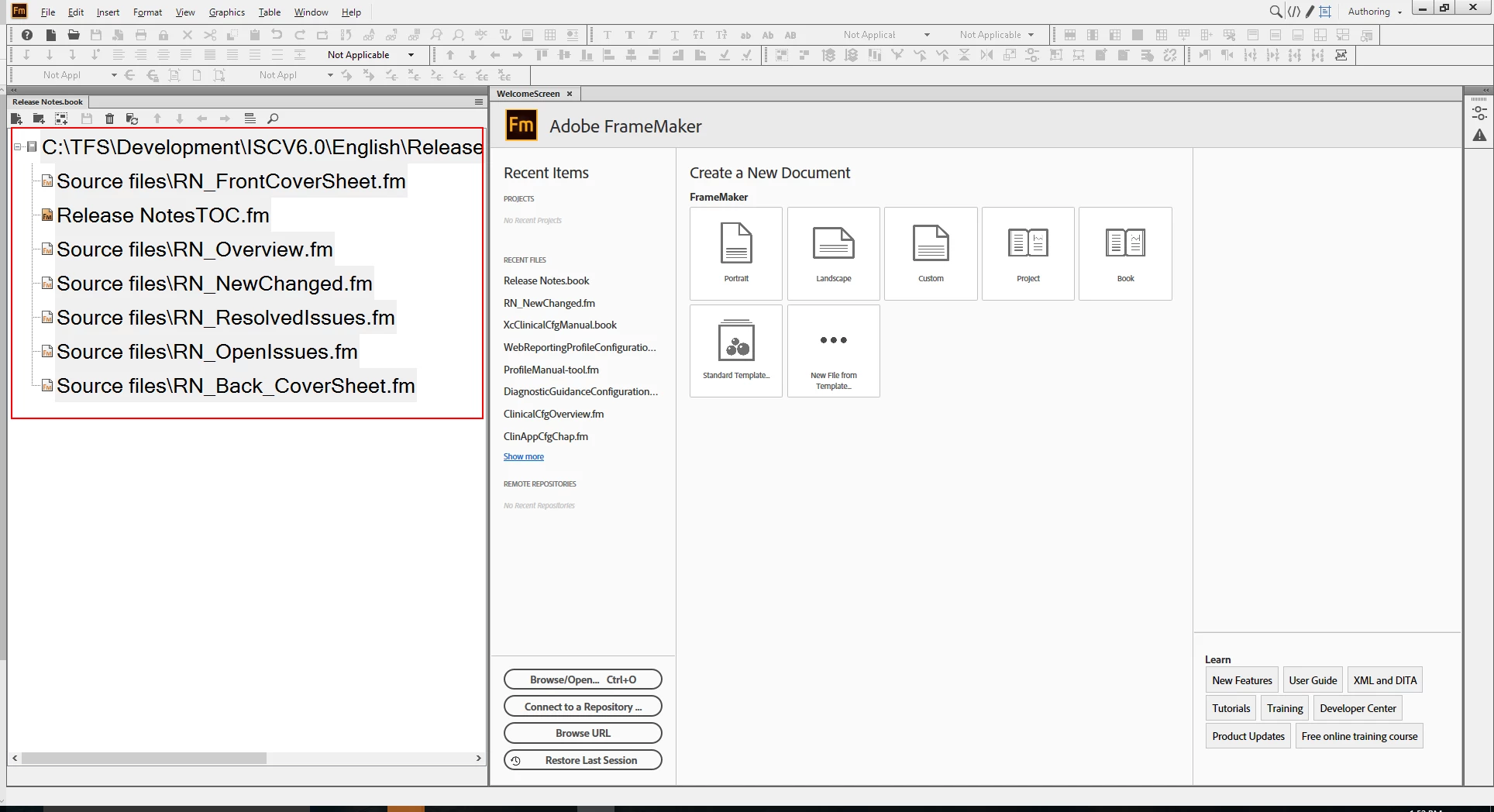Screen dimensions: 1494x812
Task: Open the Table menu
Action: pyautogui.click(x=269, y=12)
